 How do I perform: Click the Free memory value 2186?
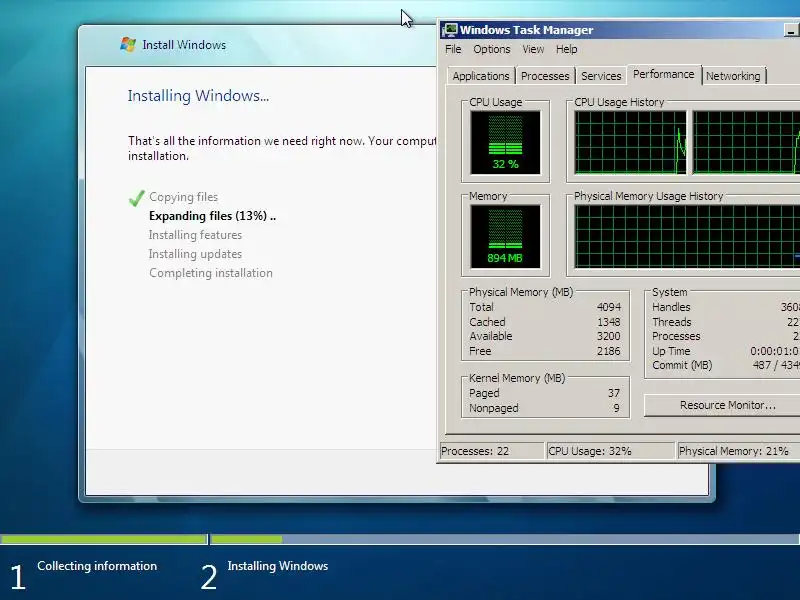click(609, 351)
